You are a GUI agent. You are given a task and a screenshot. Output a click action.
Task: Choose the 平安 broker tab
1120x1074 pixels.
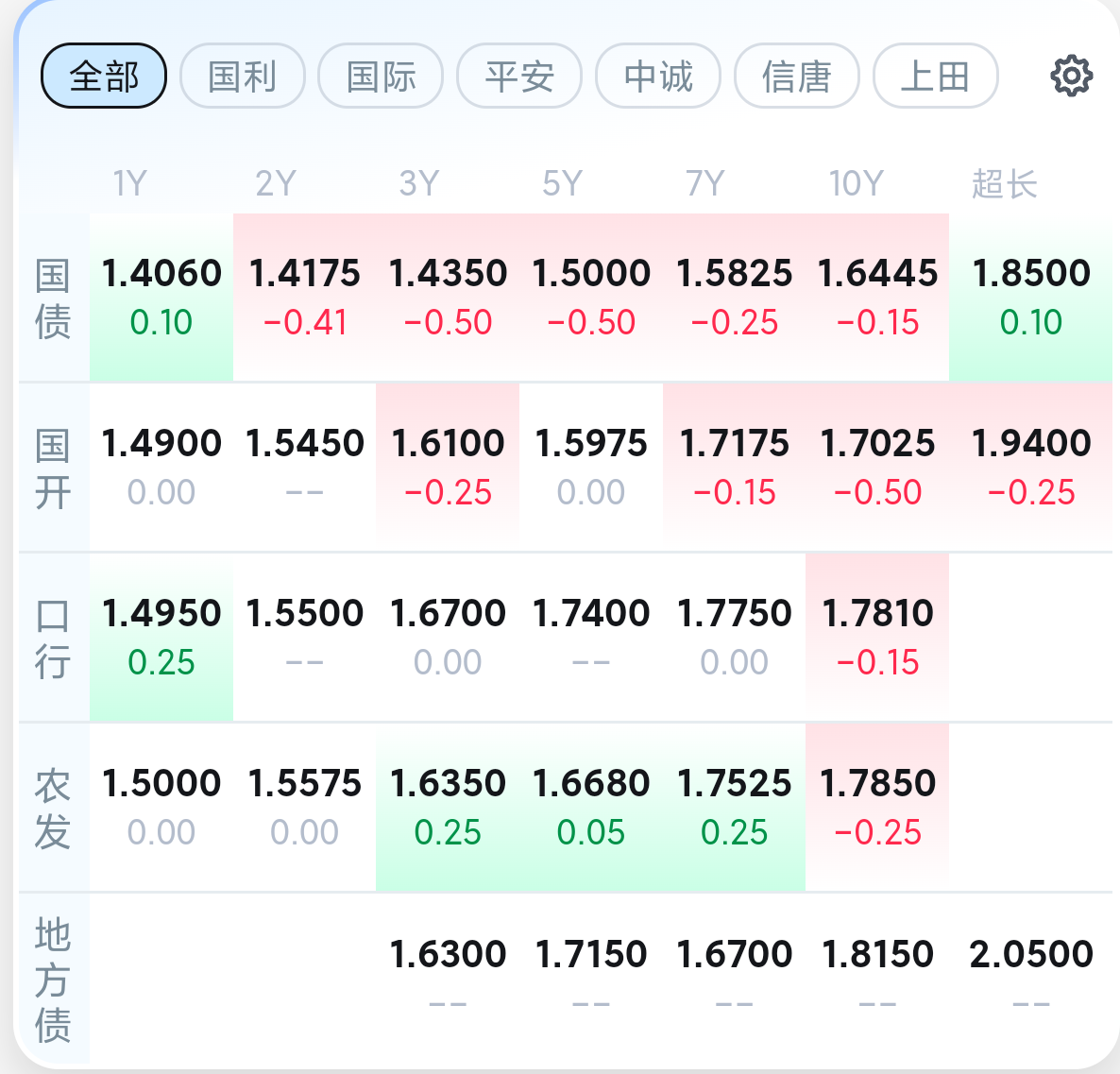click(x=519, y=76)
